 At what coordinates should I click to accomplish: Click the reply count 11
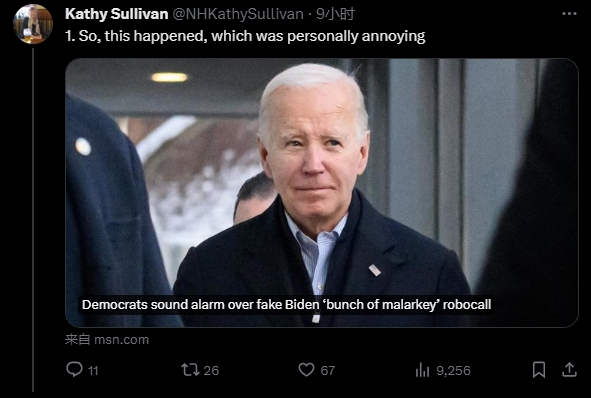93,370
